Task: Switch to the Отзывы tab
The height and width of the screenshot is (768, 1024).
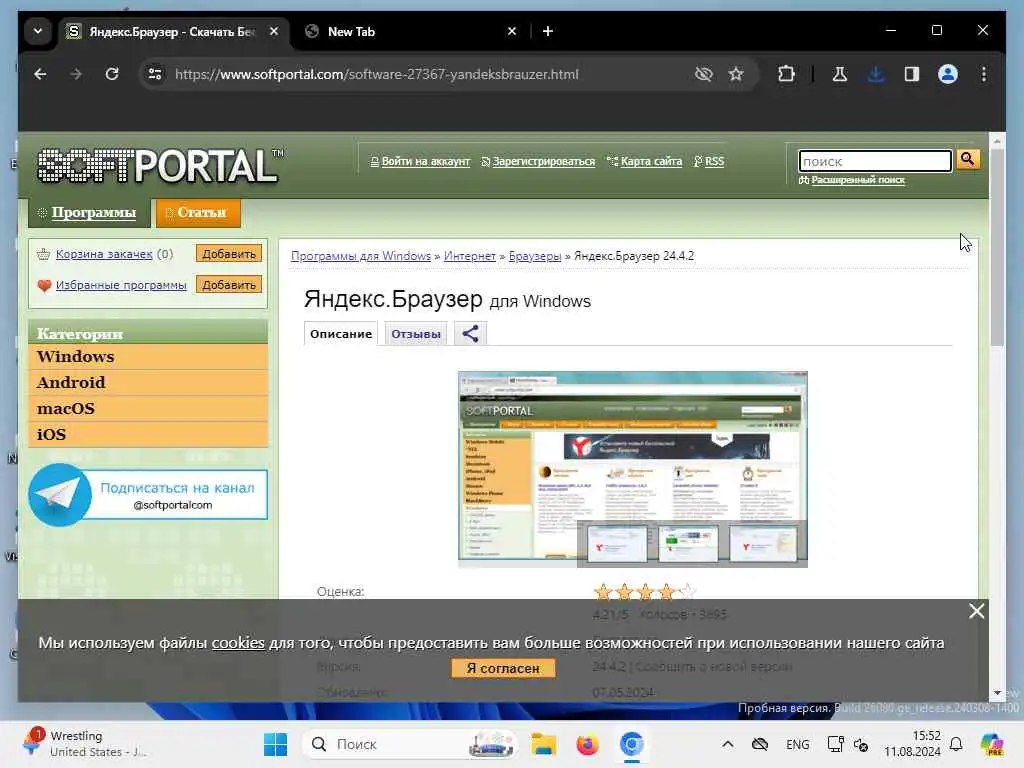Action: 416,334
